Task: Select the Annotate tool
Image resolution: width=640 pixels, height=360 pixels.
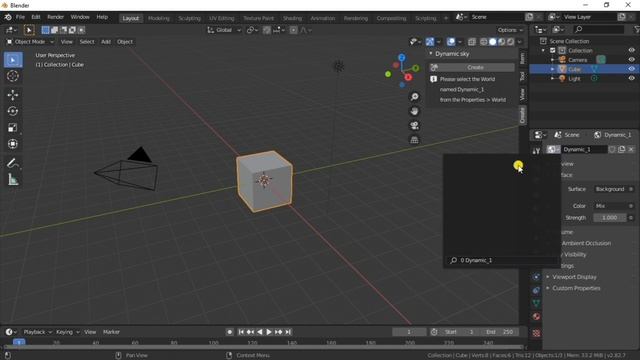Action: 13,163
